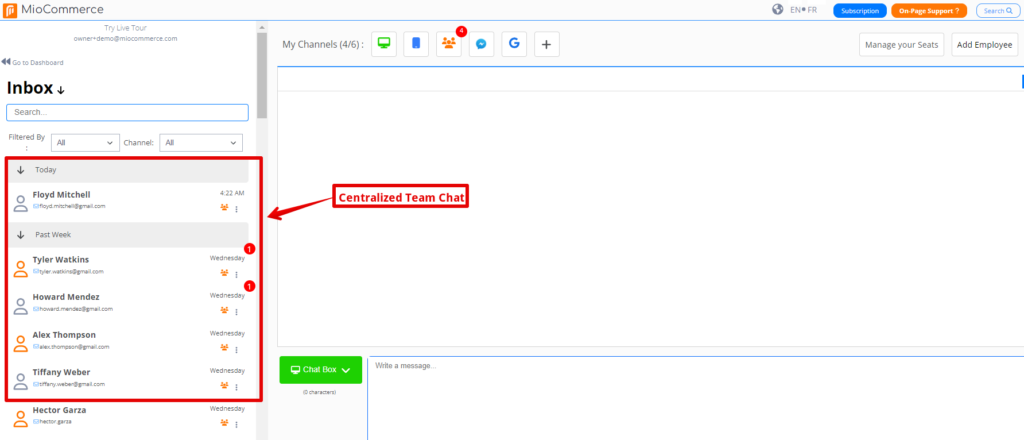
Task: Click the inbox list vertical scrollbar
Action: click(262, 75)
